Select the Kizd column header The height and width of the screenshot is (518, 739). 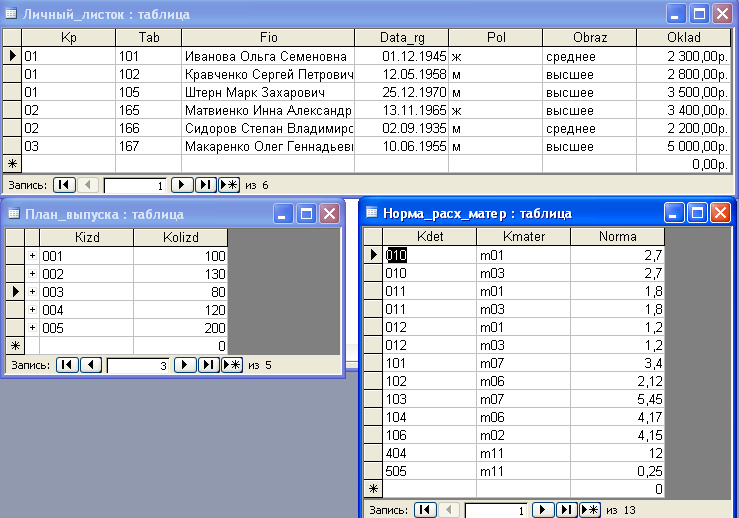tap(87, 237)
